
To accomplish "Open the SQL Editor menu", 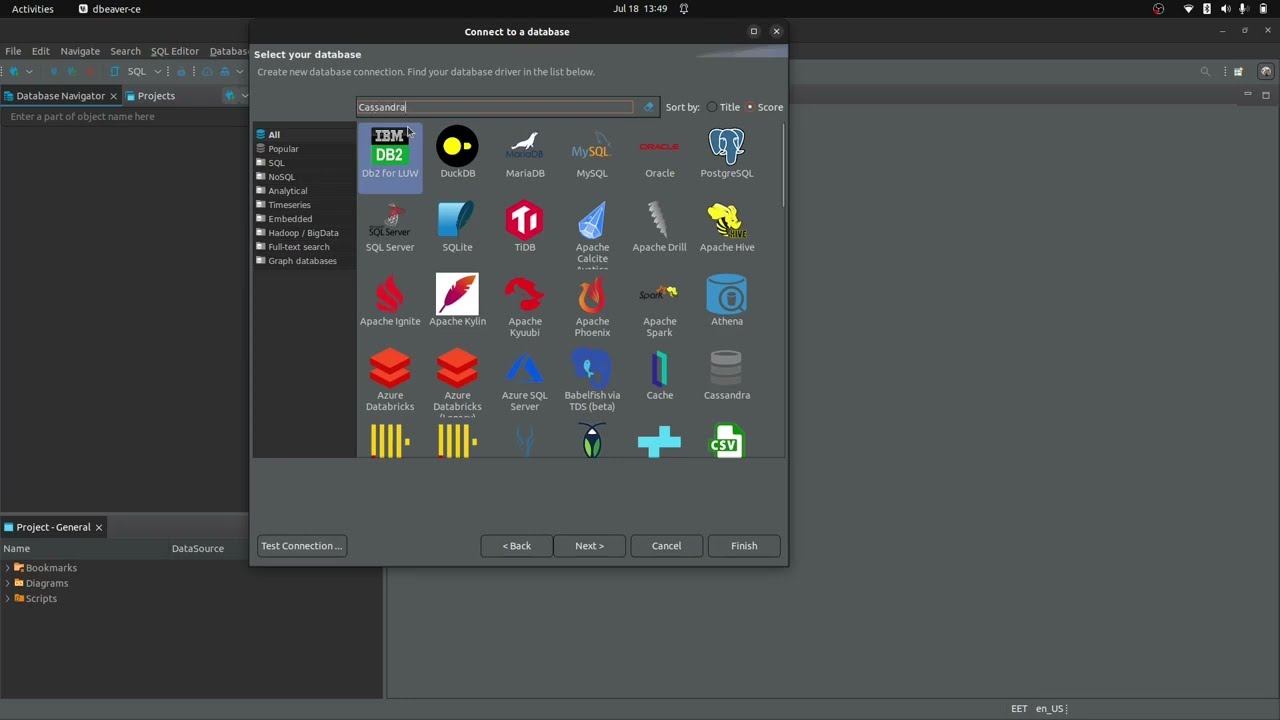I will (175, 51).
